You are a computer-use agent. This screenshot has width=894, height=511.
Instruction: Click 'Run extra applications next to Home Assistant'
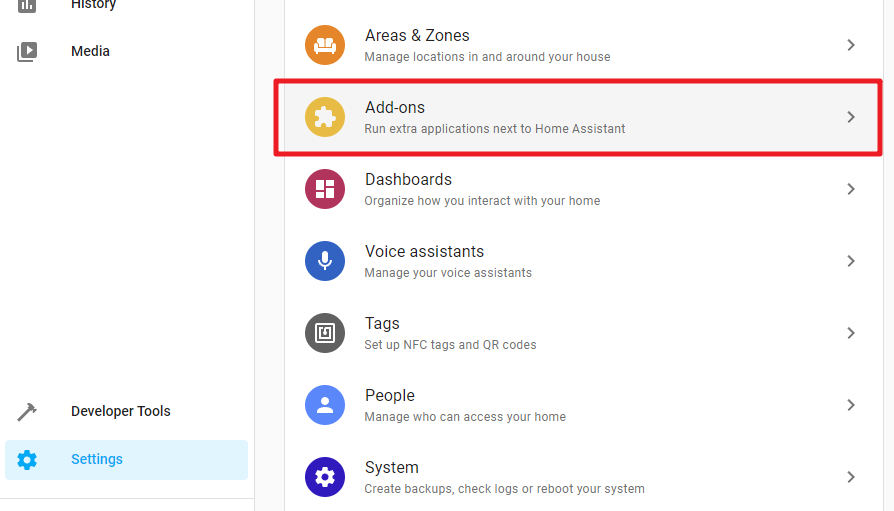click(495, 129)
